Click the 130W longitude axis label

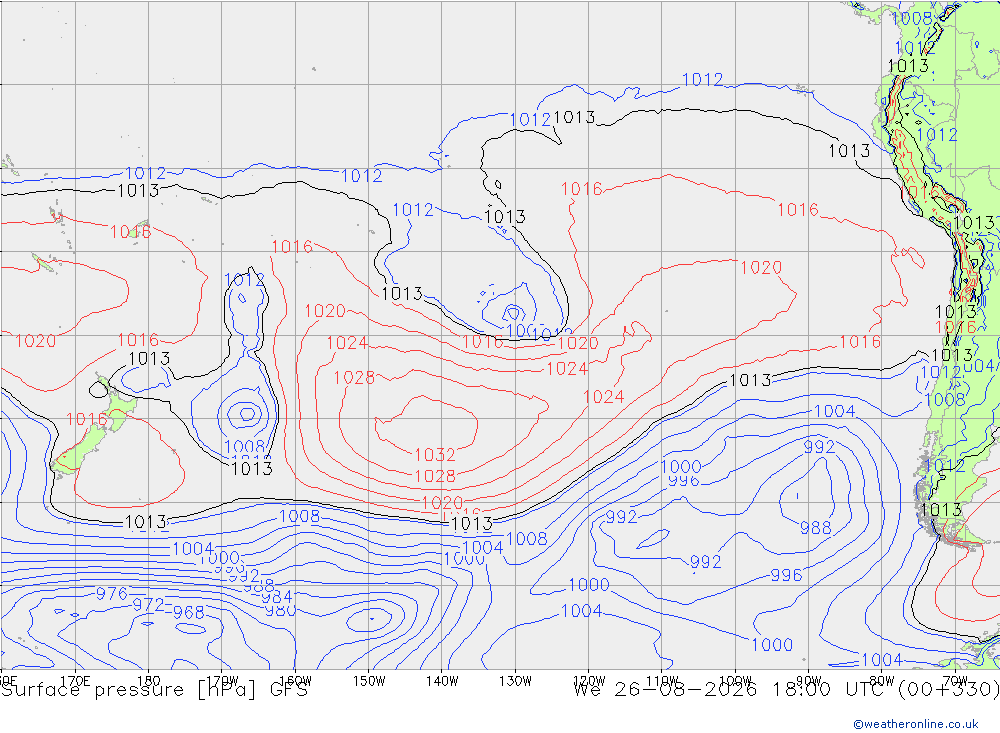tap(515, 681)
